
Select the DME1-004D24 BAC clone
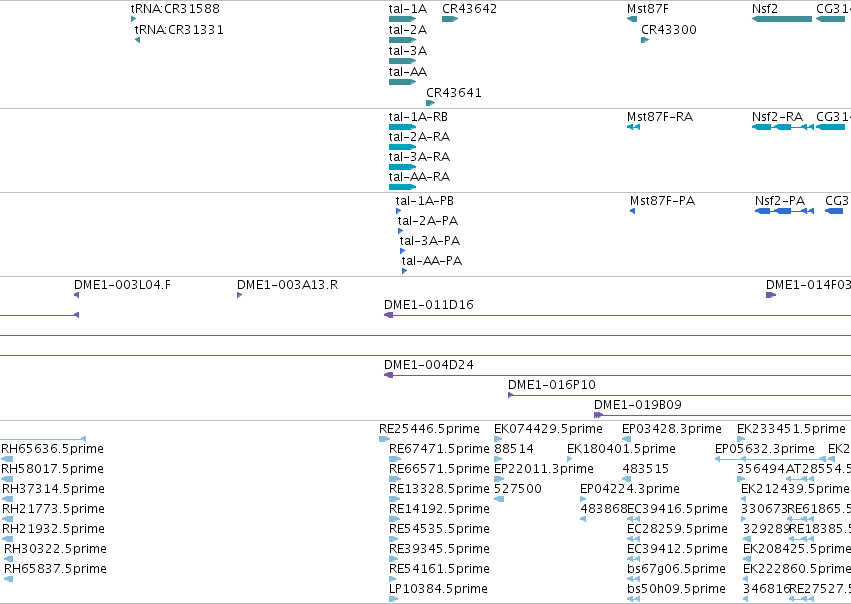(x=617, y=376)
